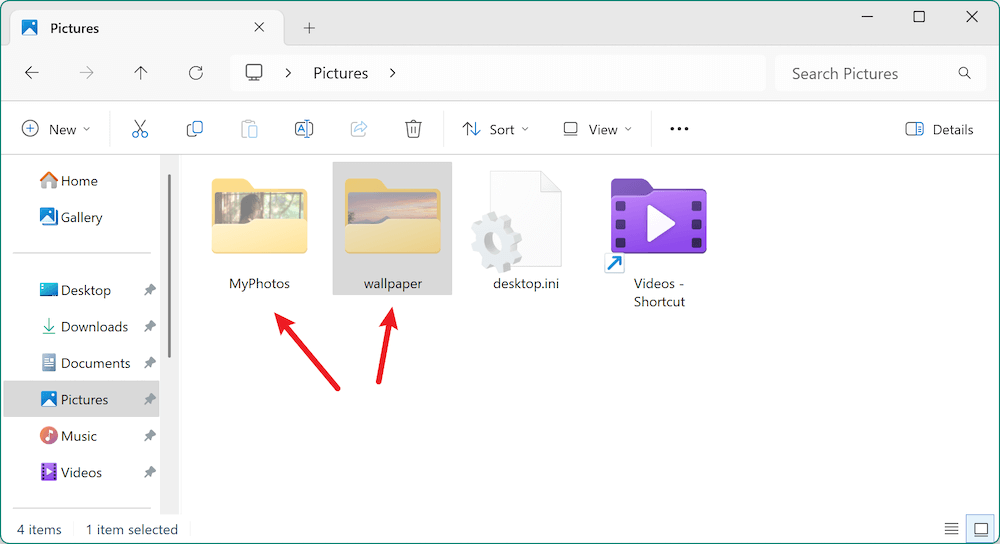Open Pictures in the navigation pane

click(82, 399)
